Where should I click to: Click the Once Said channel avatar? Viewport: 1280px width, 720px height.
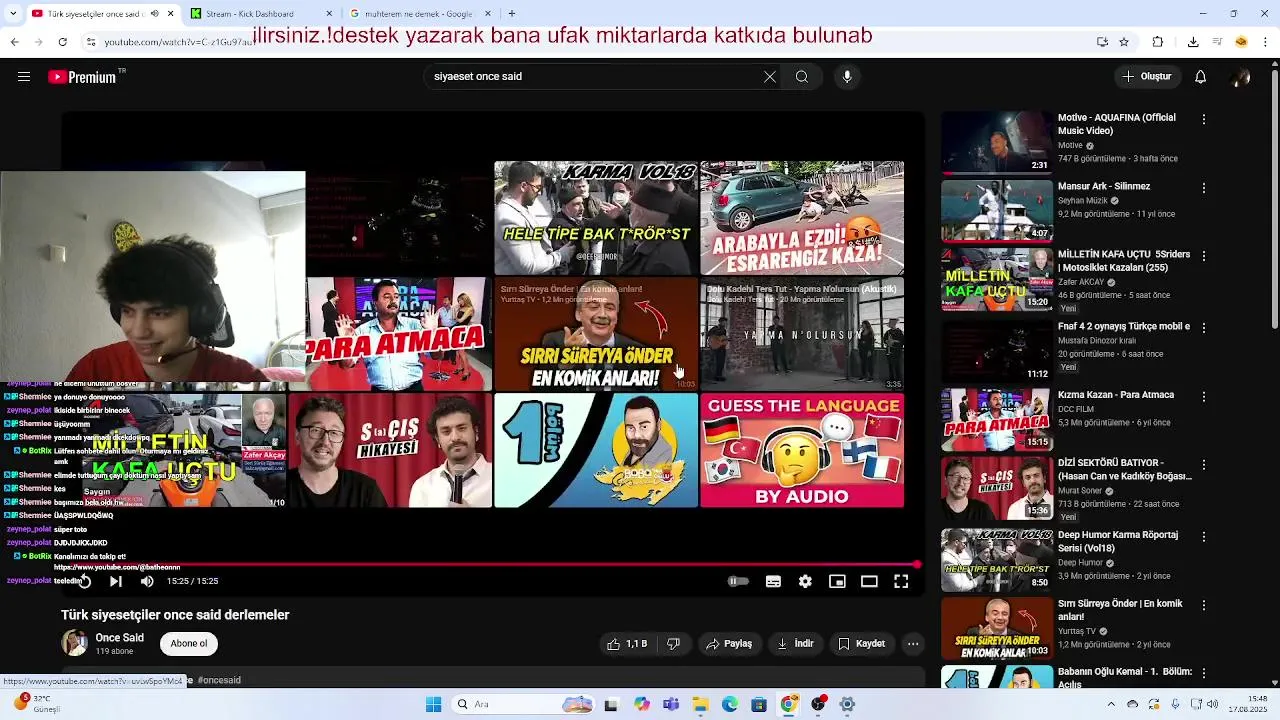pos(74,643)
